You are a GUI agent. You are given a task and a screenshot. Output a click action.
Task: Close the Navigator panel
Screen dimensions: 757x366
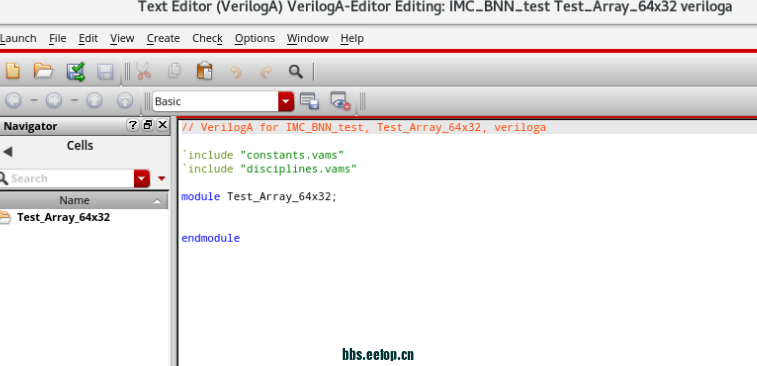[163, 126]
